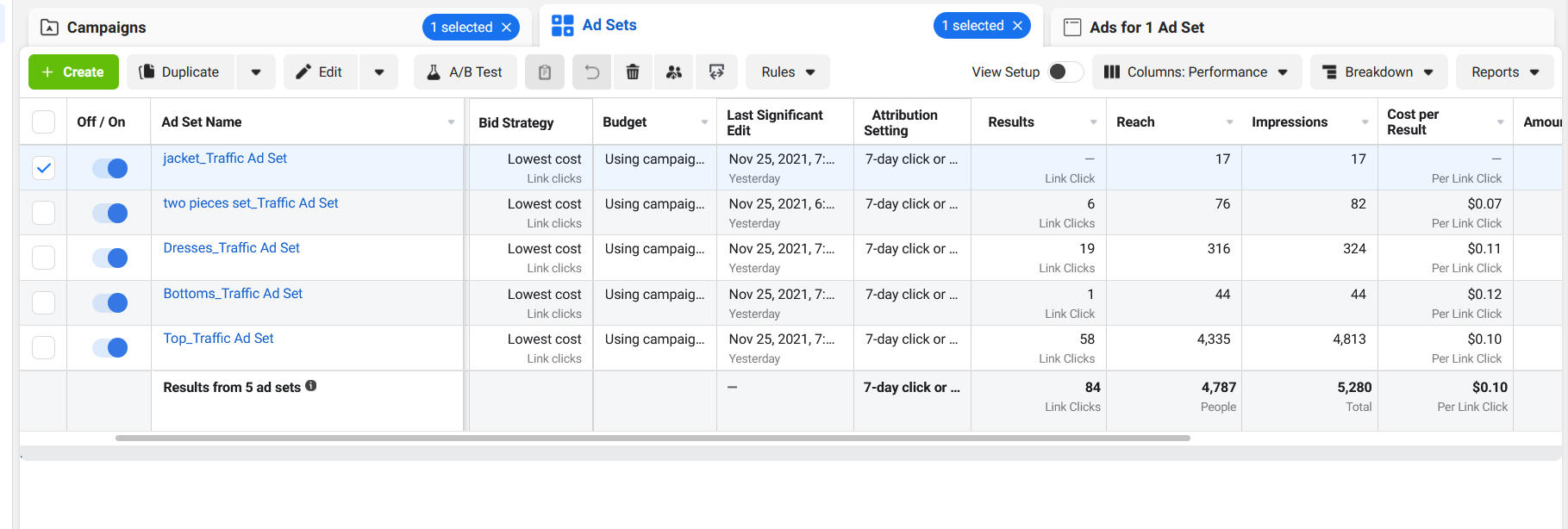The image size is (1568, 529).
Task: Click the horizontal scrollbar under the table
Action: tap(653, 438)
